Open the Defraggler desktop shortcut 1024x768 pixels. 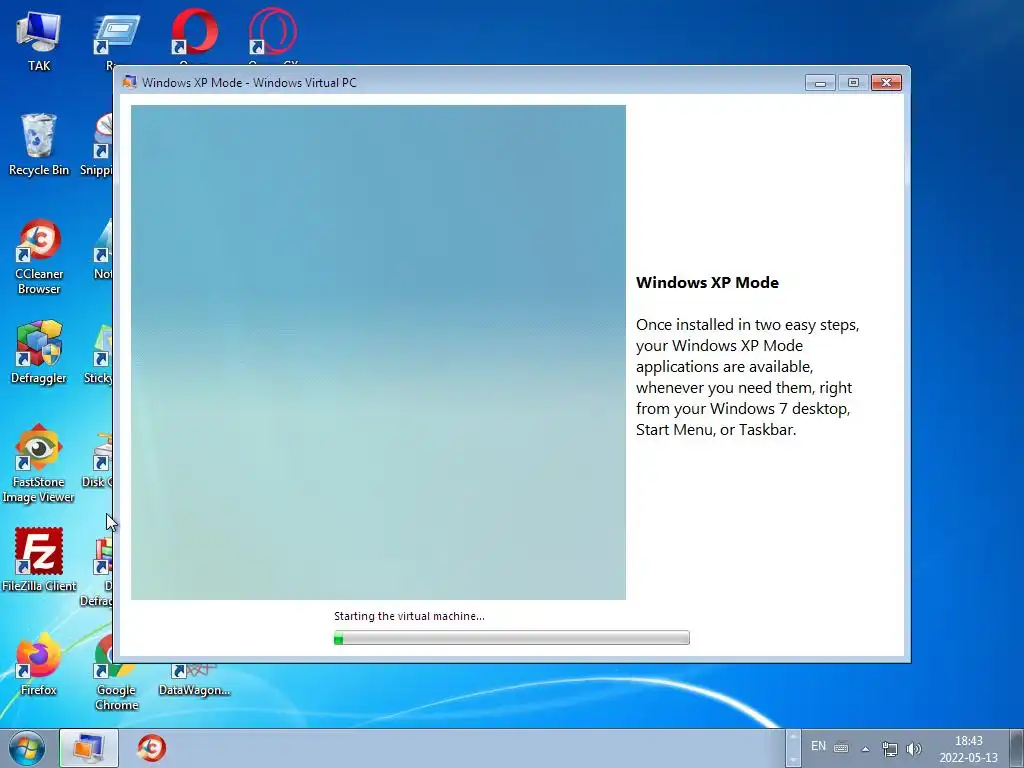point(39,351)
